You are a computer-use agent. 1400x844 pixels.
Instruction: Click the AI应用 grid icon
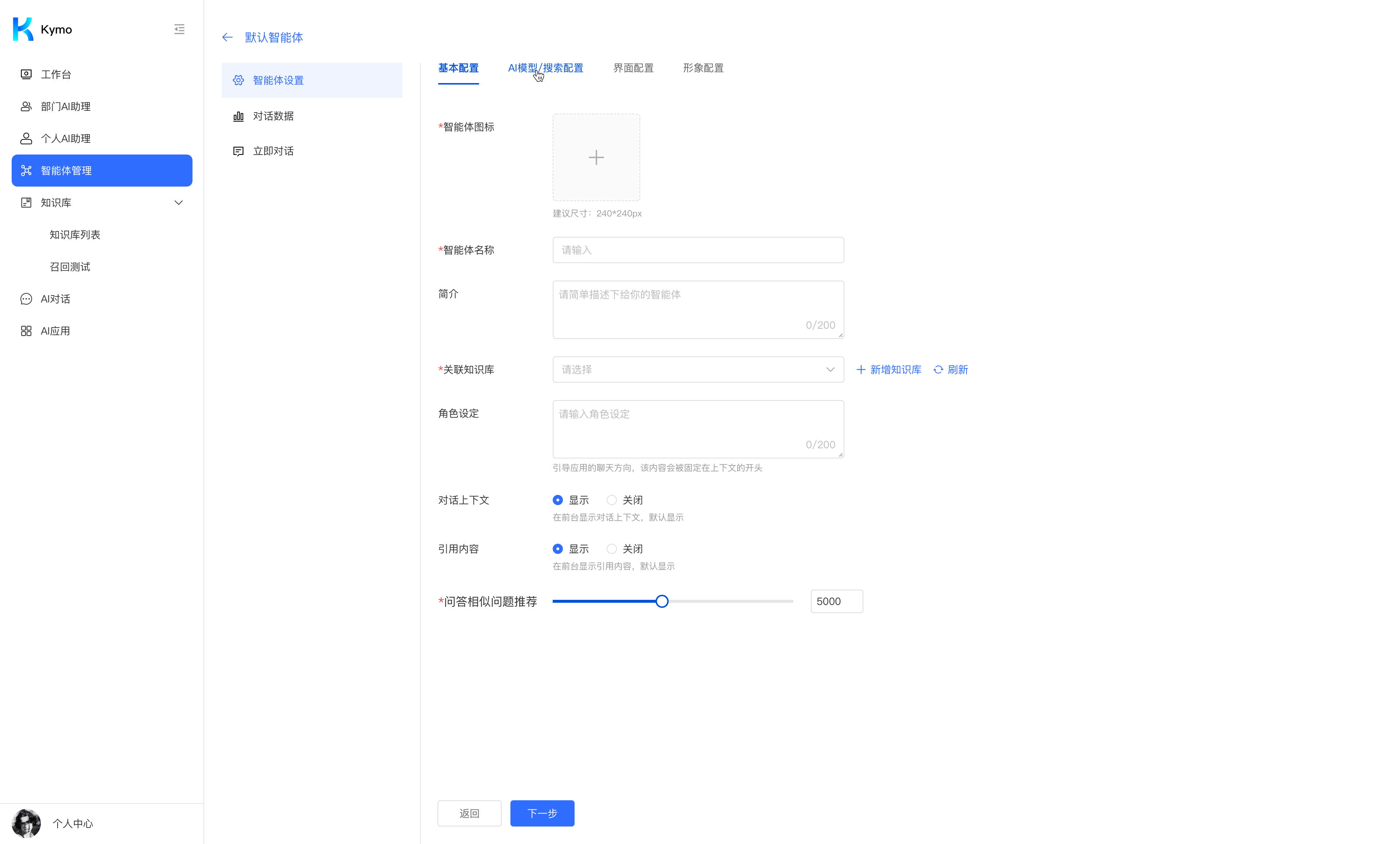26,331
